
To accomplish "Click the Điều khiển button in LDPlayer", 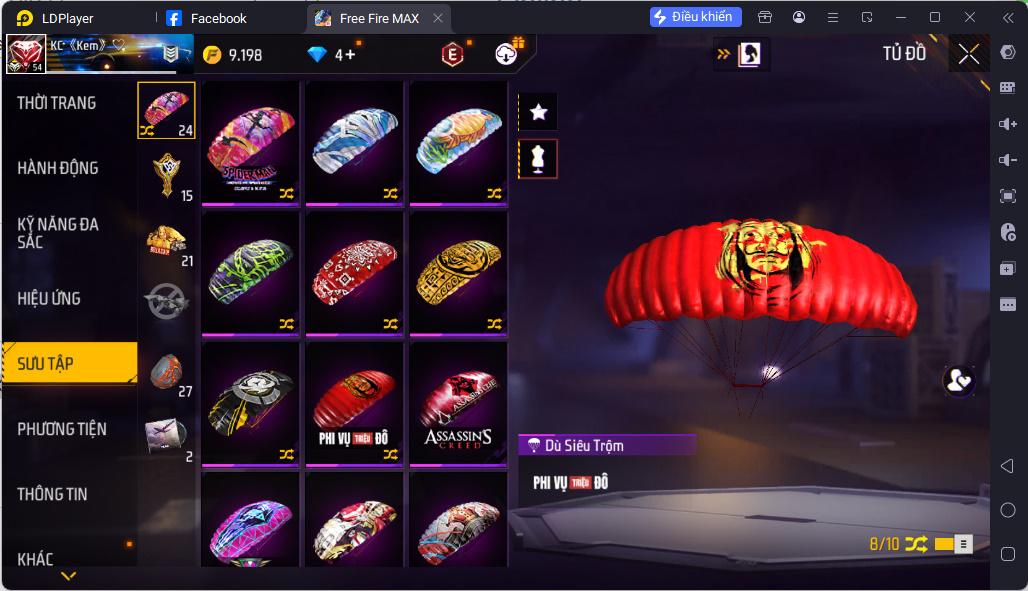I will [x=696, y=17].
